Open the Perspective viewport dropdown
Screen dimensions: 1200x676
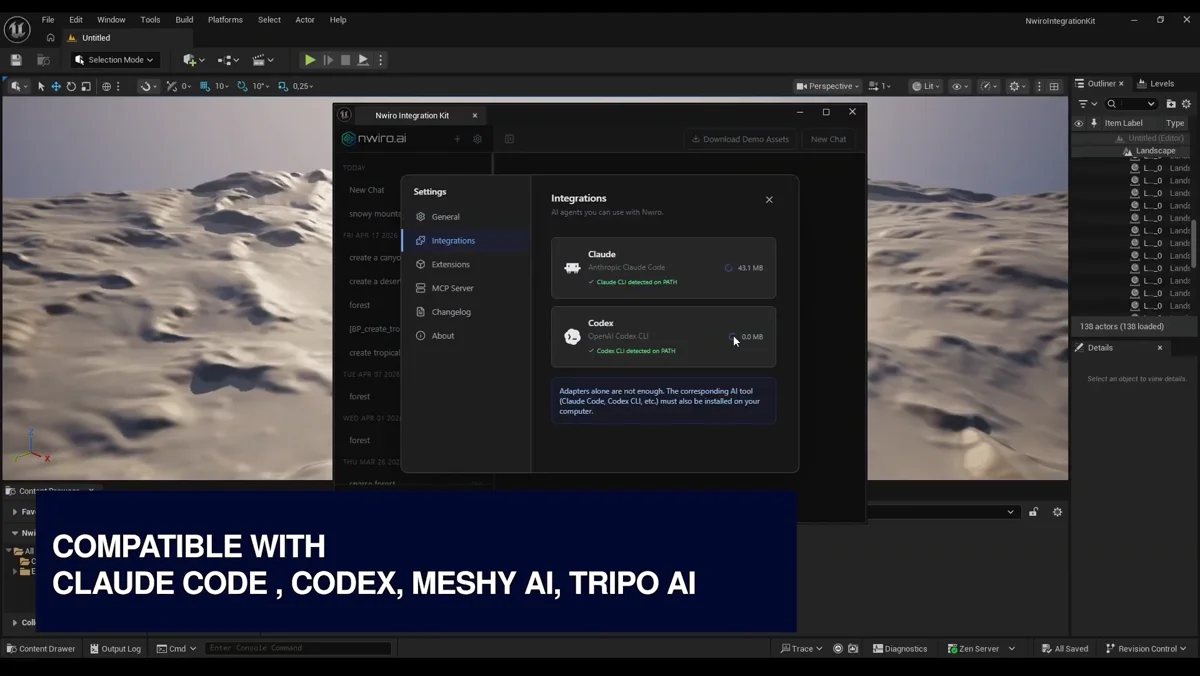pyautogui.click(x=828, y=86)
